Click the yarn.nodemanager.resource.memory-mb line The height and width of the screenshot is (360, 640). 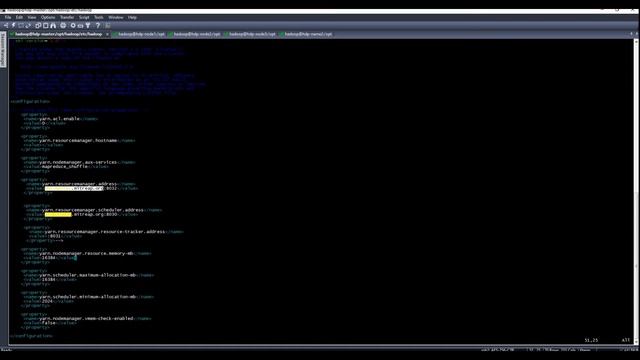point(87,253)
